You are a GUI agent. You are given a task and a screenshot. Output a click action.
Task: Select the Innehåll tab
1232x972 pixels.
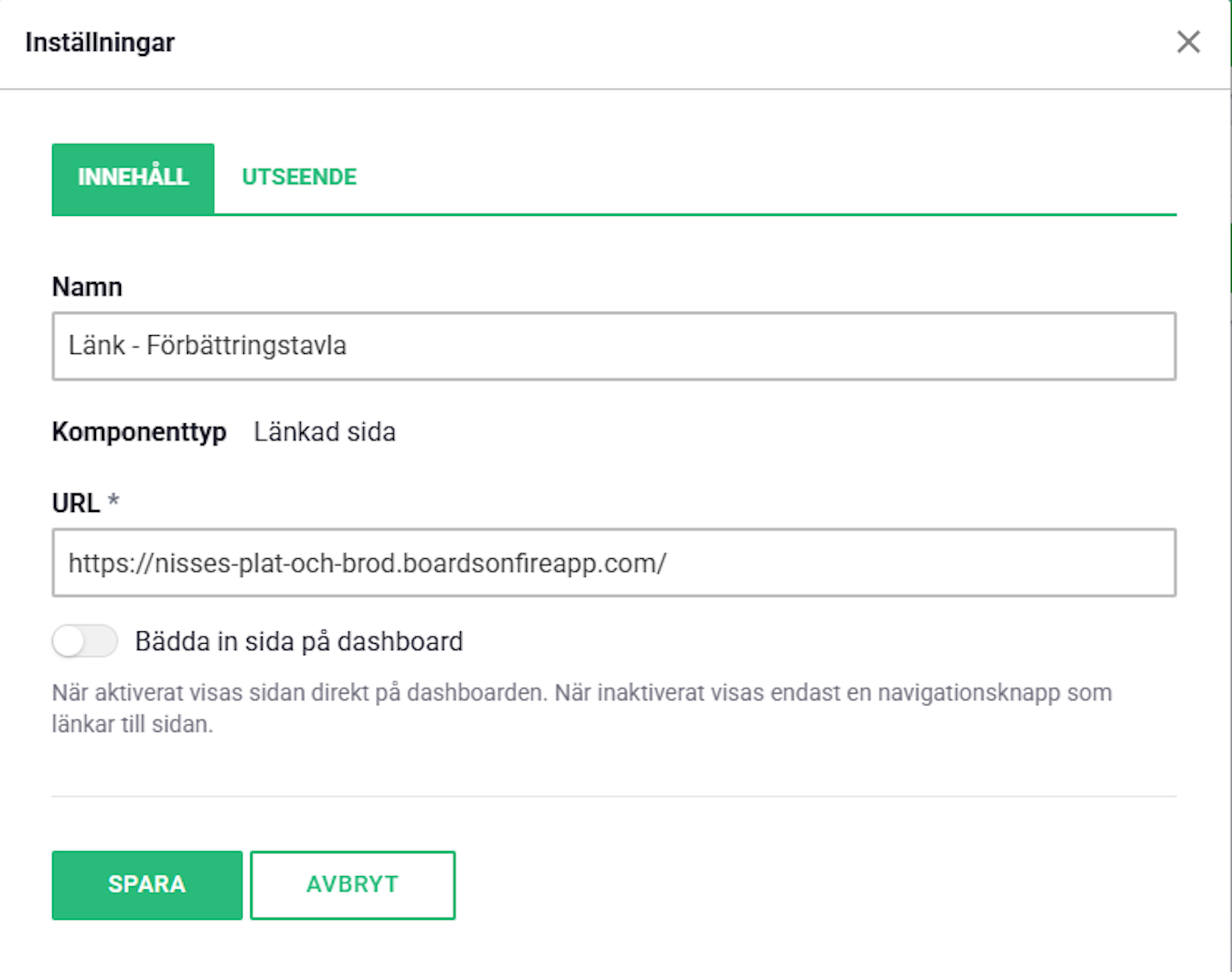point(133,178)
